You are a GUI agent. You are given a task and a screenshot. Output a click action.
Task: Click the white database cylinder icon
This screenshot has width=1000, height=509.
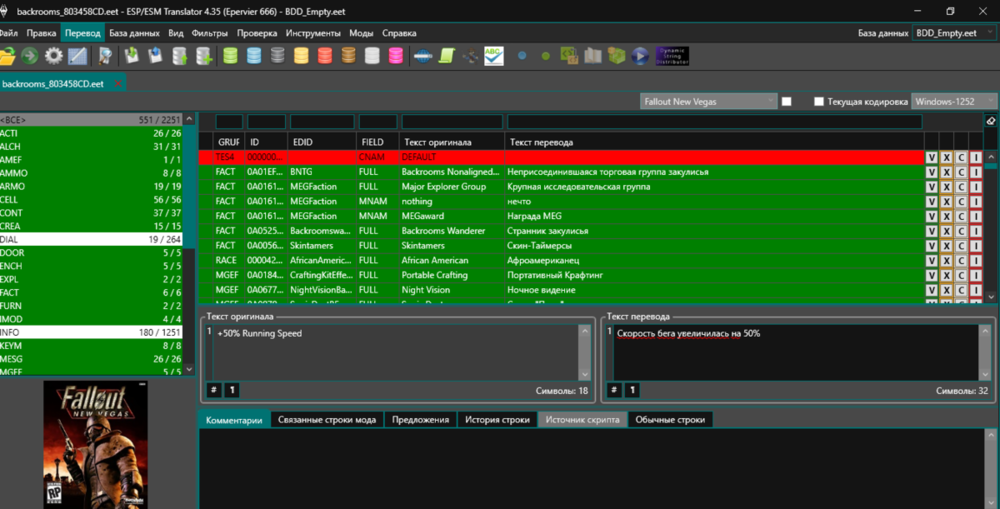point(372,56)
